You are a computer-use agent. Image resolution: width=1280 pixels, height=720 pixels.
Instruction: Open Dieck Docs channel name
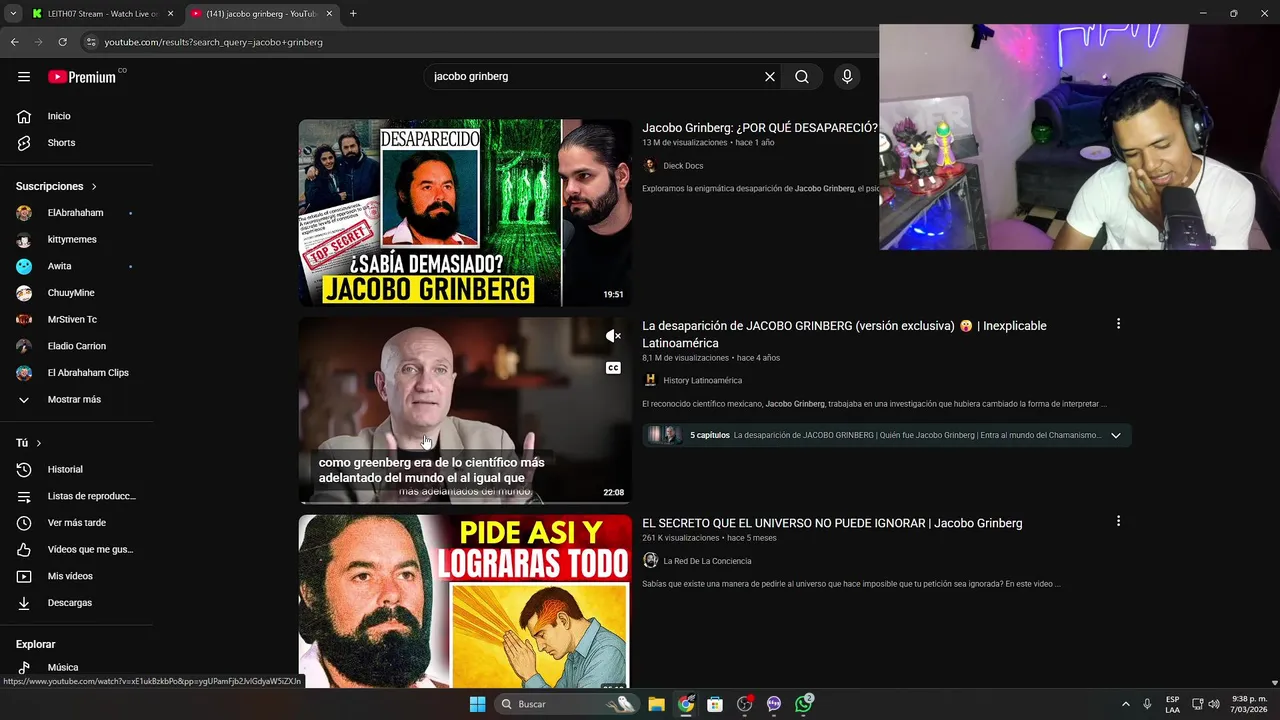(x=683, y=166)
